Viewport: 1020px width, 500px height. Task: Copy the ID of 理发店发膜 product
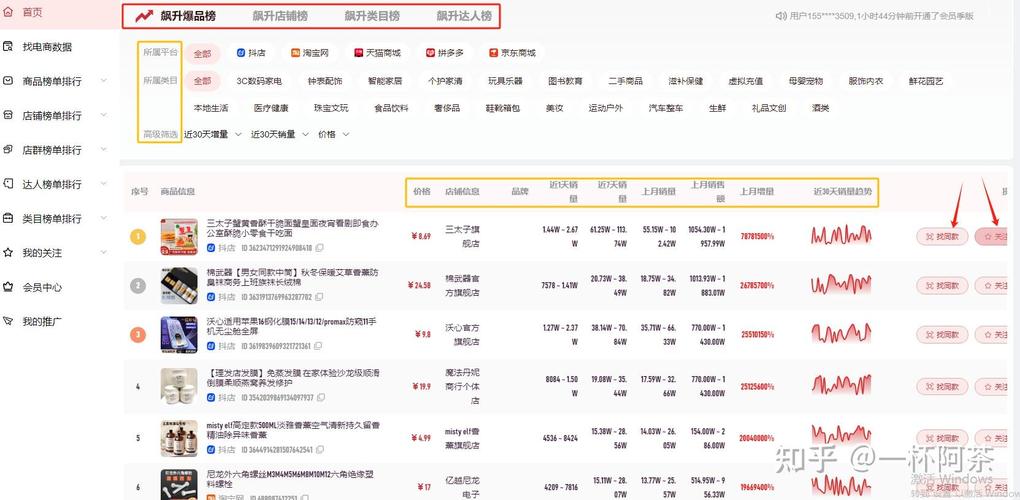point(321,397)
